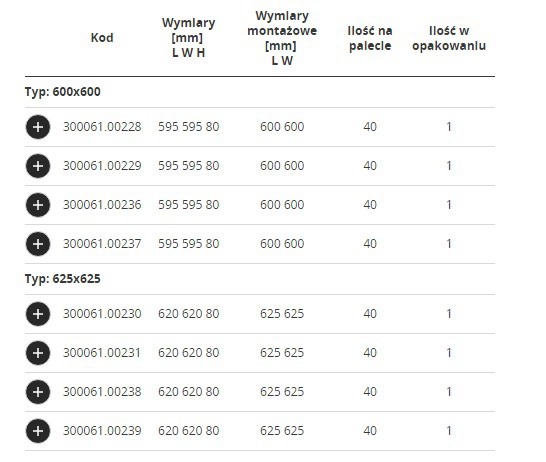The image size is (546, 462).
Task: Click plus icon beside 300061.00237
Action: coord(38,244)
